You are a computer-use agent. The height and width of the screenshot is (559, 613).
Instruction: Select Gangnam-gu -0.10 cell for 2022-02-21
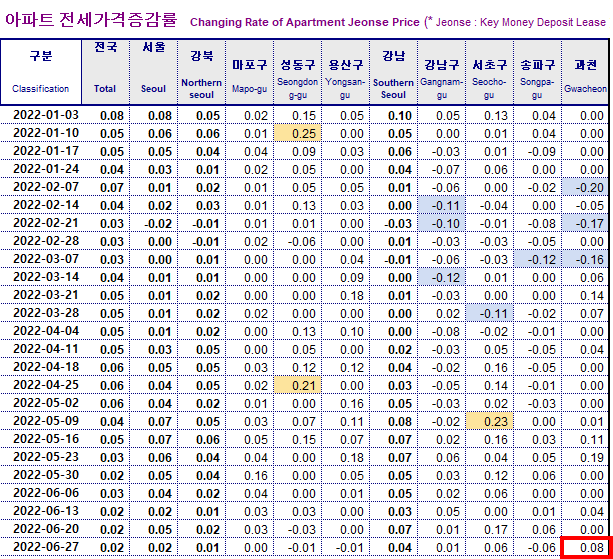click(x=441, y=223)
